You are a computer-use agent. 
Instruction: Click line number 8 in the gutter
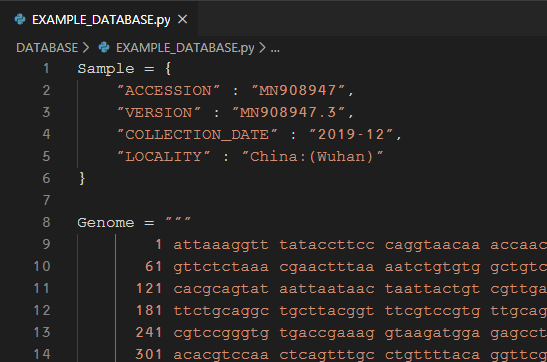coord(46,222)
